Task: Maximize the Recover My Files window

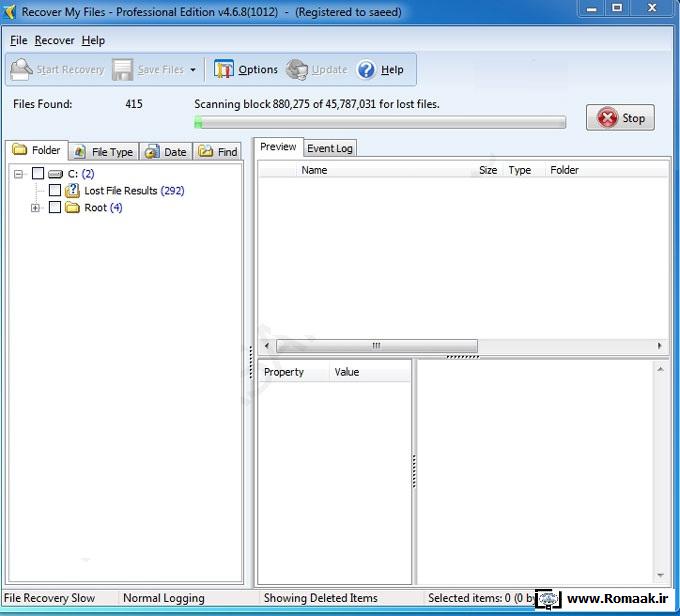Action: [x=617, y=8]
